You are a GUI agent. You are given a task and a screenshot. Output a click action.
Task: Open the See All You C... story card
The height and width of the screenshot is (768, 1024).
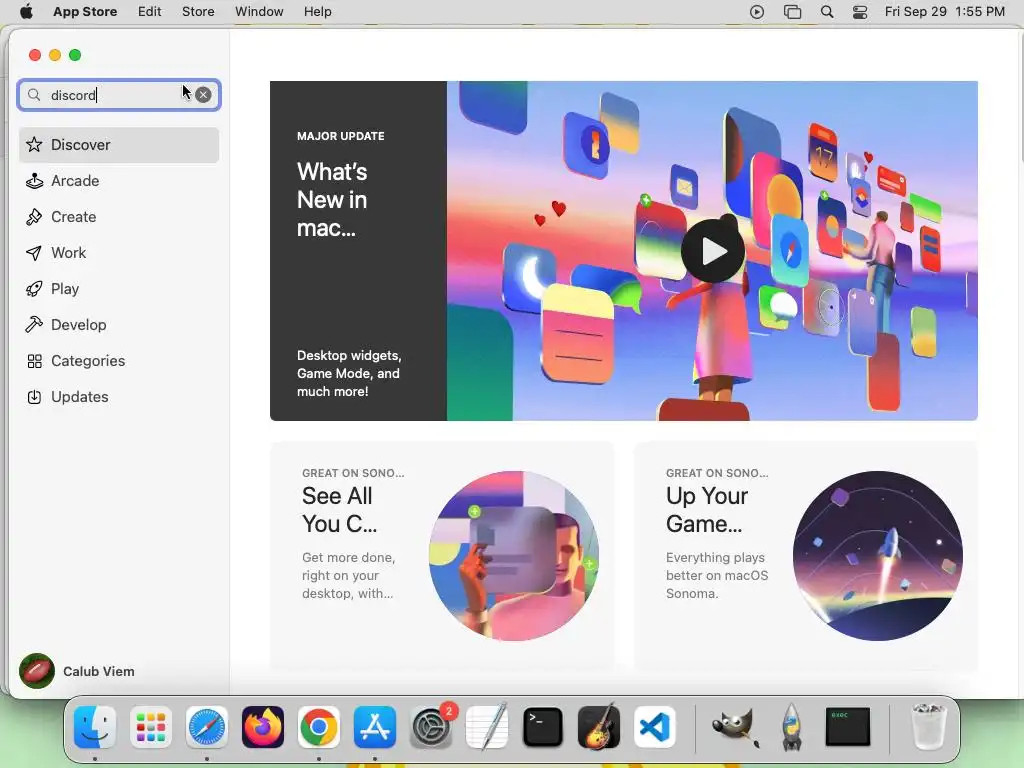pos(441,556)
